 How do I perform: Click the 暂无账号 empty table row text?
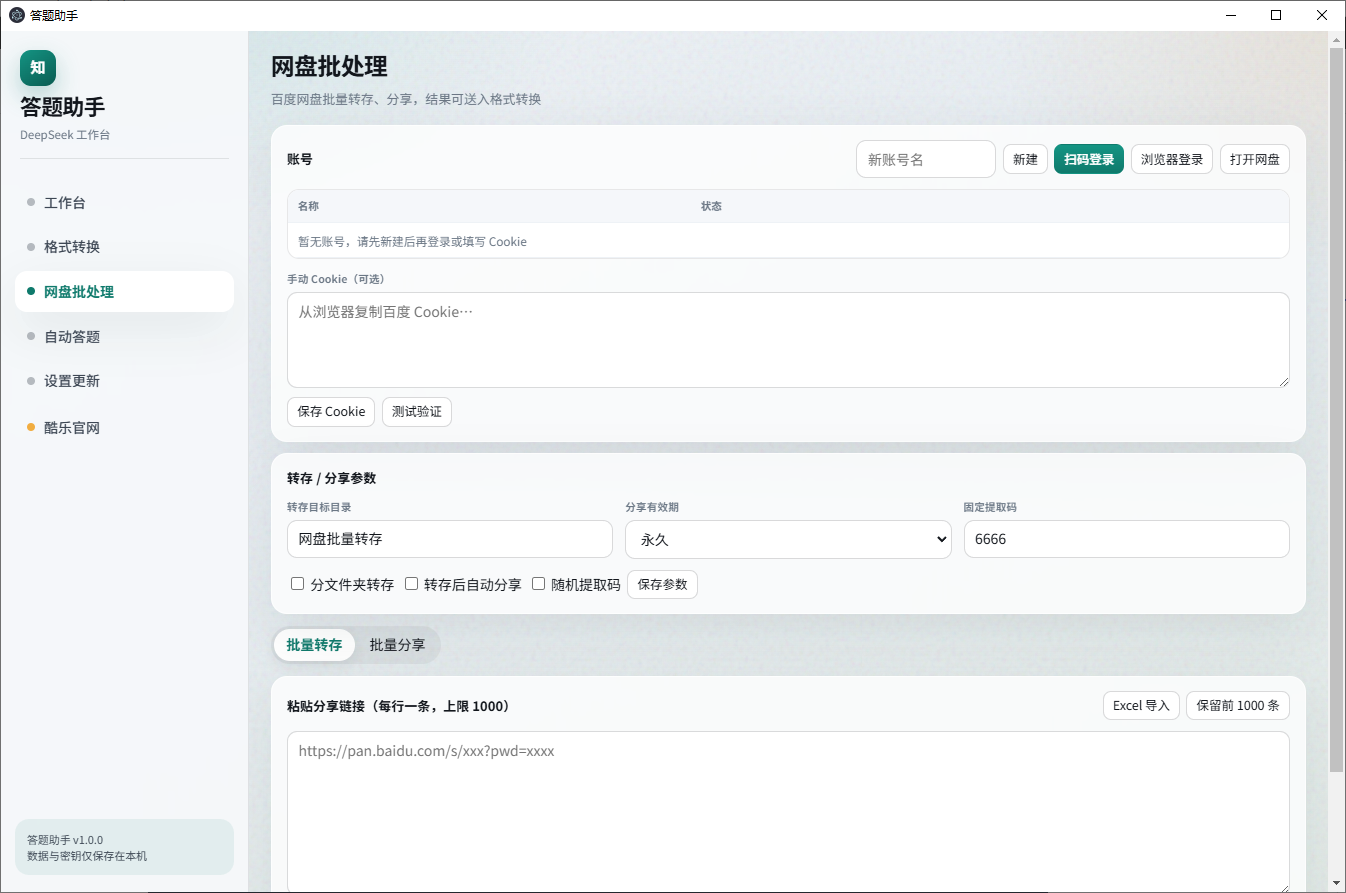point(412,242)
